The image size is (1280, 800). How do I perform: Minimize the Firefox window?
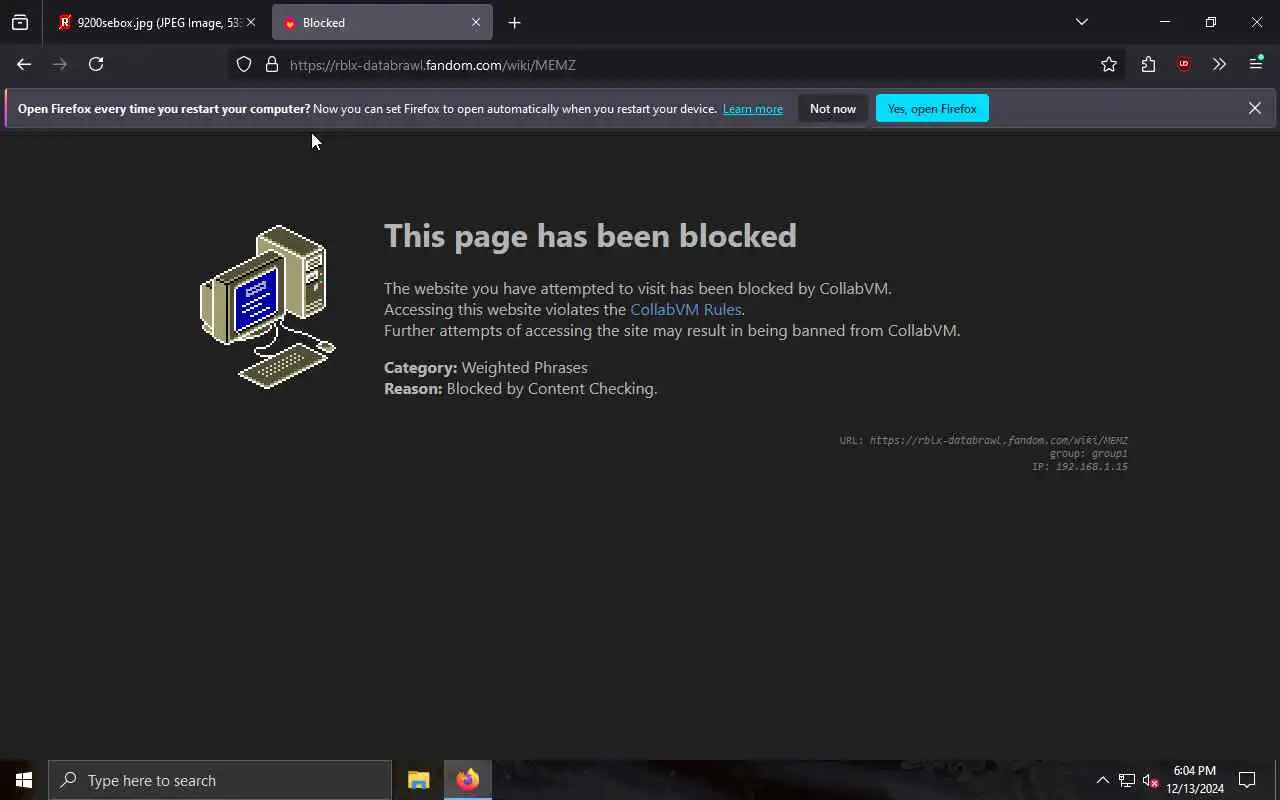coord(1164,22)
